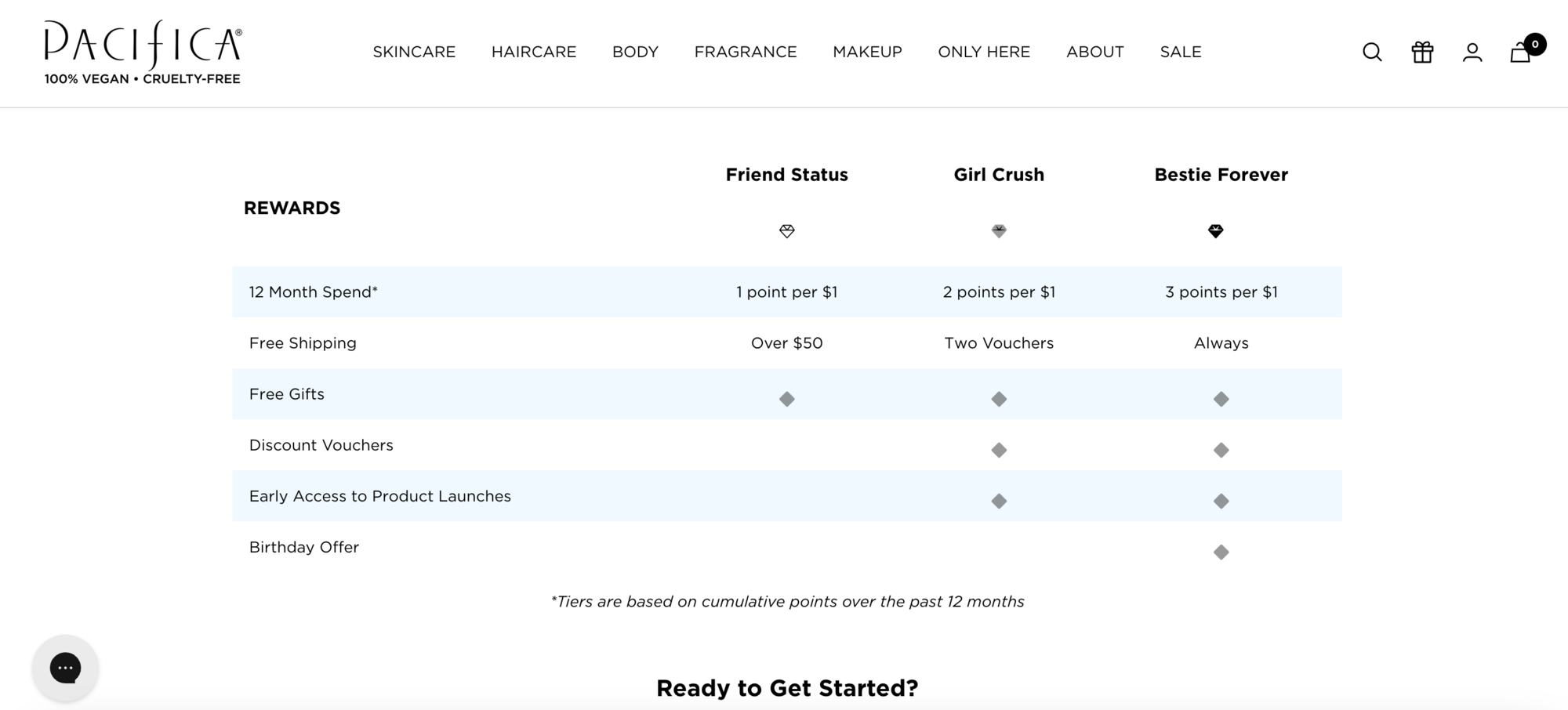
Task: Open the search icon in header
Action: (x=1372, y=52)
